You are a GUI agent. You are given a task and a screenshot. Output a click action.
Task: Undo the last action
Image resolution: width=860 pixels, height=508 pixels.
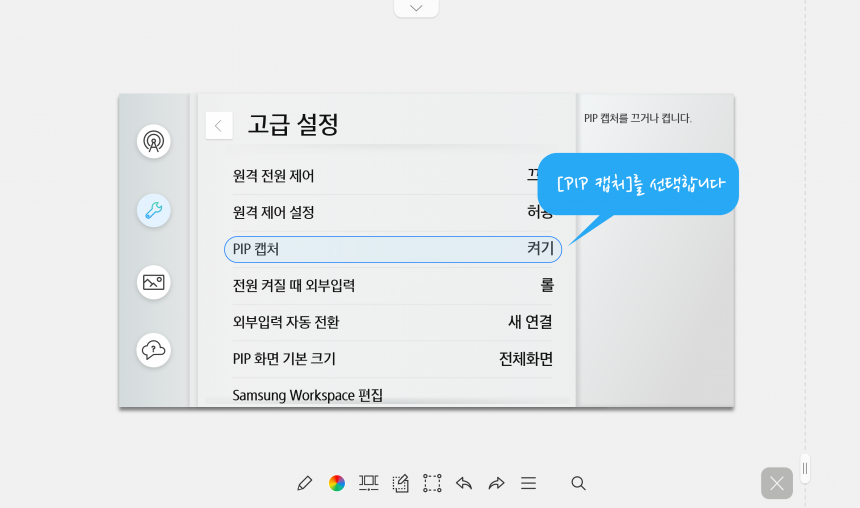click(x=464, y=483)
